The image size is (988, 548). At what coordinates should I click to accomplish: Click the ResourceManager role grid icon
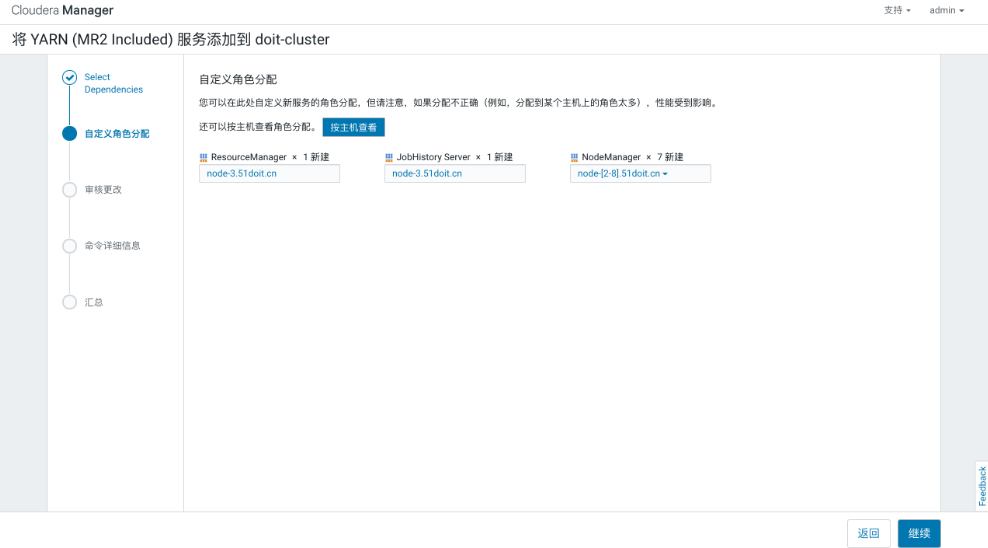click(x=204, y=157)
